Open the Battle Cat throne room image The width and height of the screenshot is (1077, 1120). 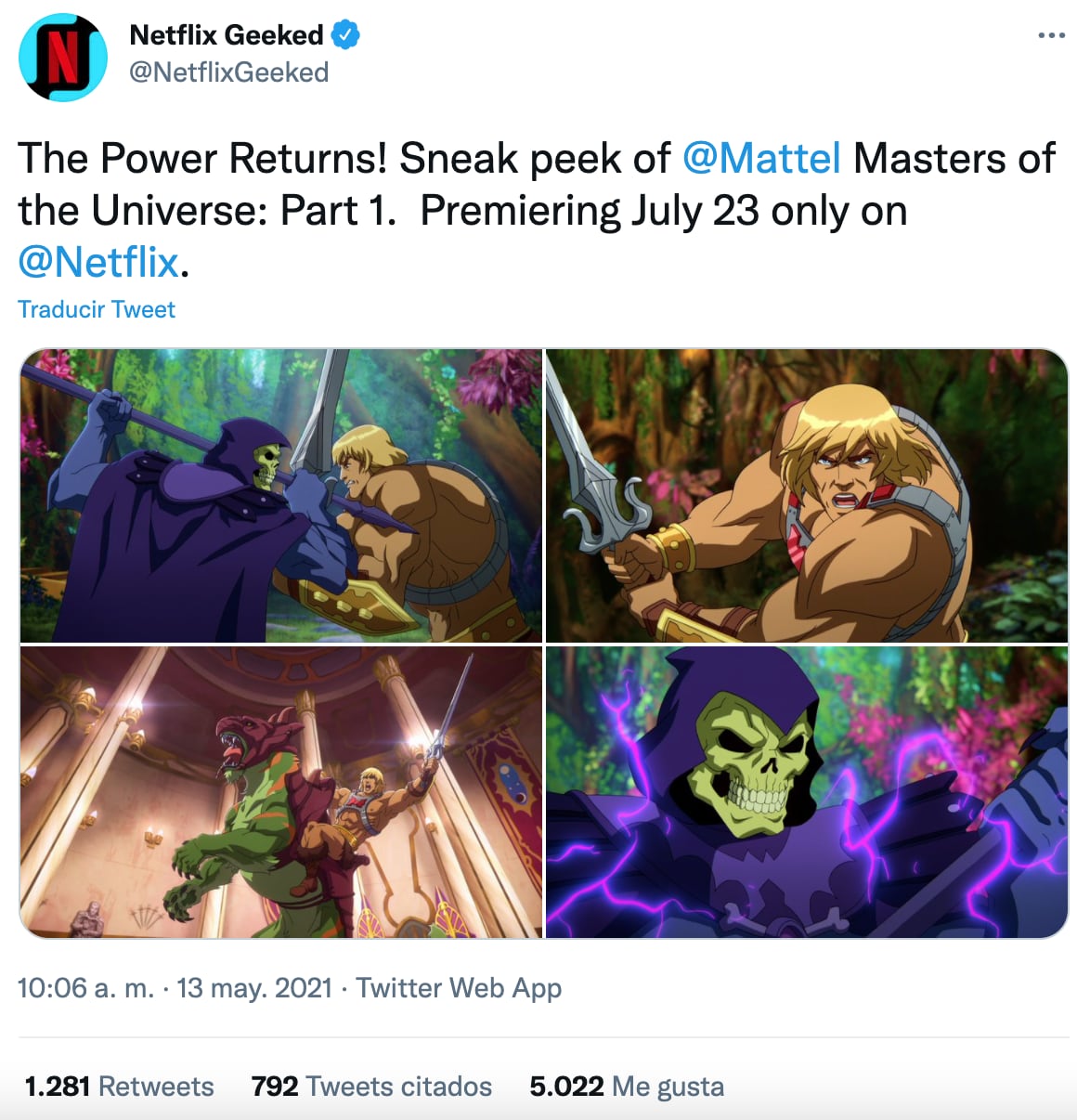coord(281,792)
